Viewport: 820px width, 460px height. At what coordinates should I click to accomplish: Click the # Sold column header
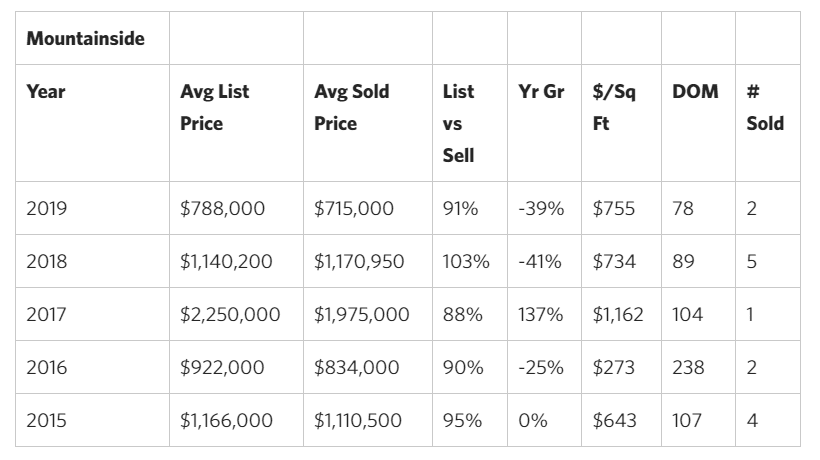coord(768,123)
